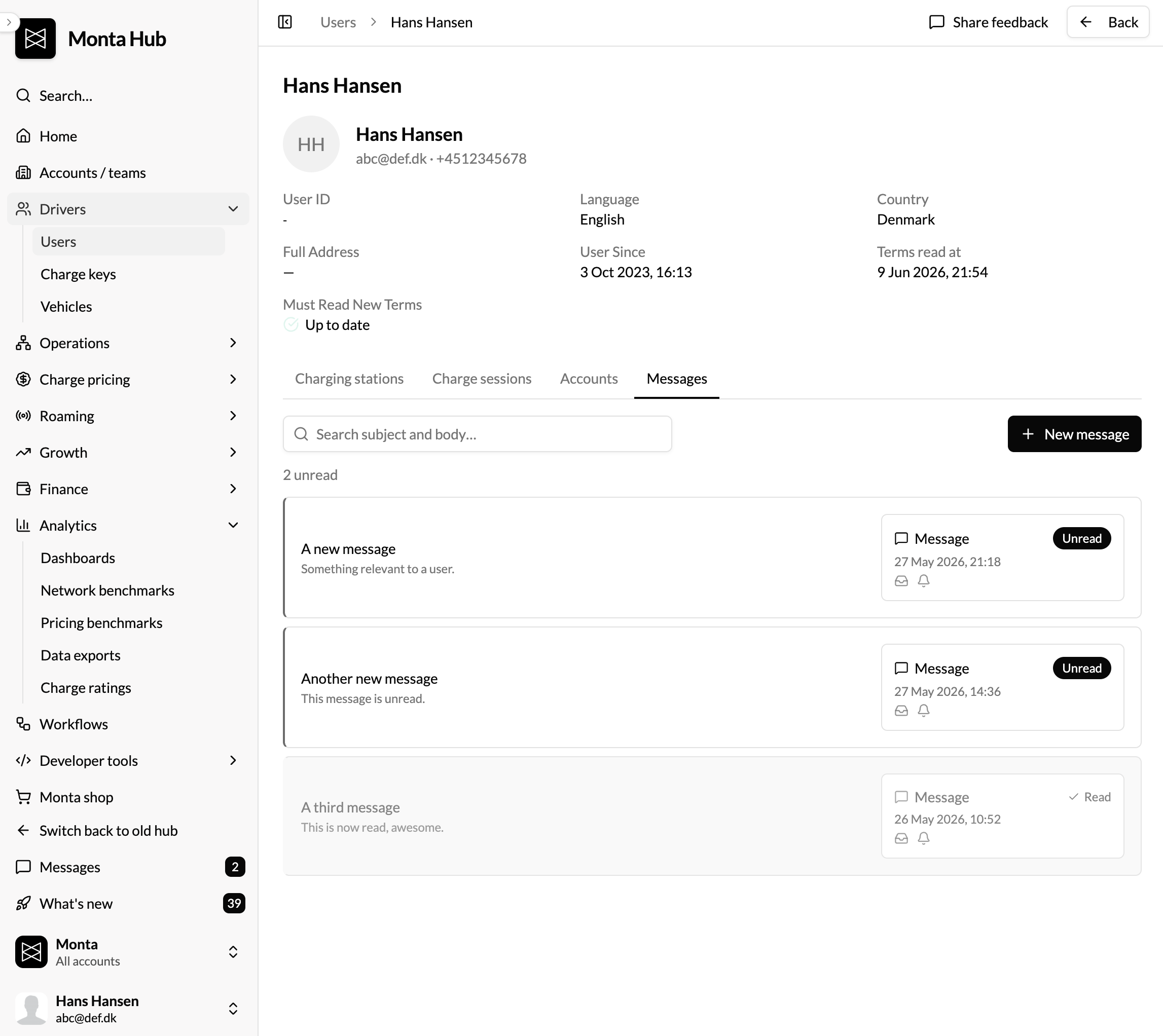The height and width of the screenshot is (1036, 1163).
Task: Open the A new message card
Action: coord(712,557)
